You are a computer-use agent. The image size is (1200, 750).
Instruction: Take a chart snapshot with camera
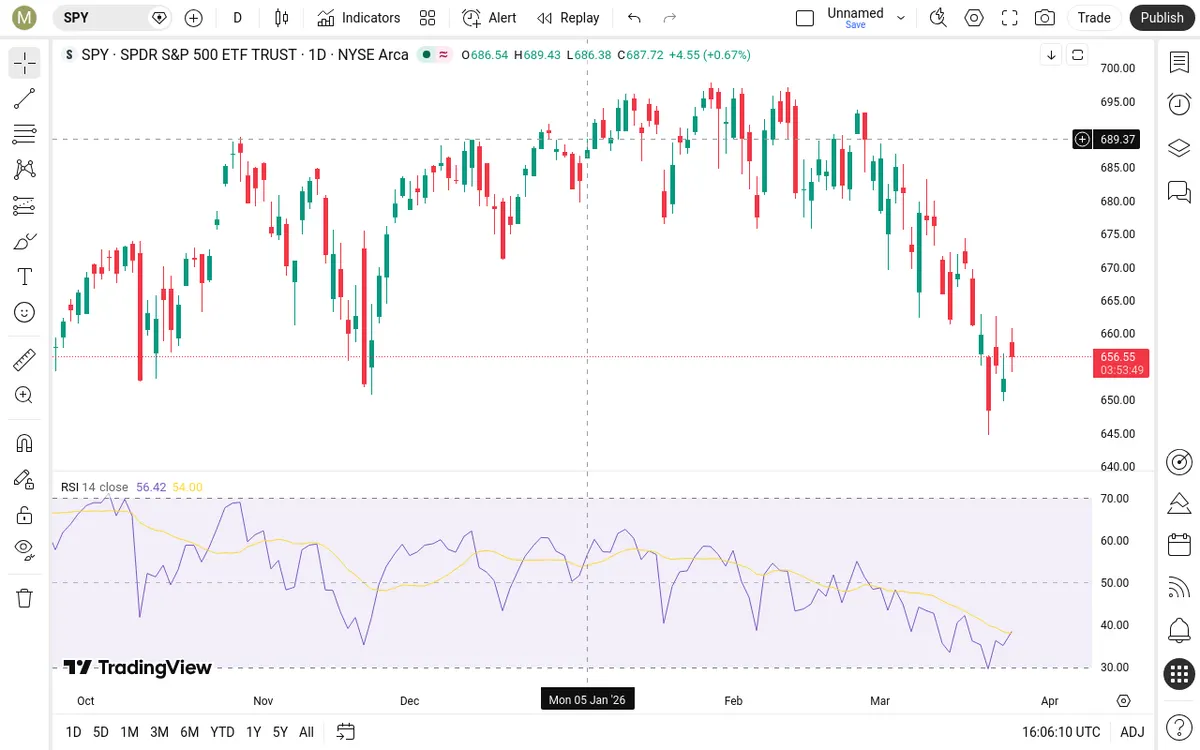point(1045,18)
